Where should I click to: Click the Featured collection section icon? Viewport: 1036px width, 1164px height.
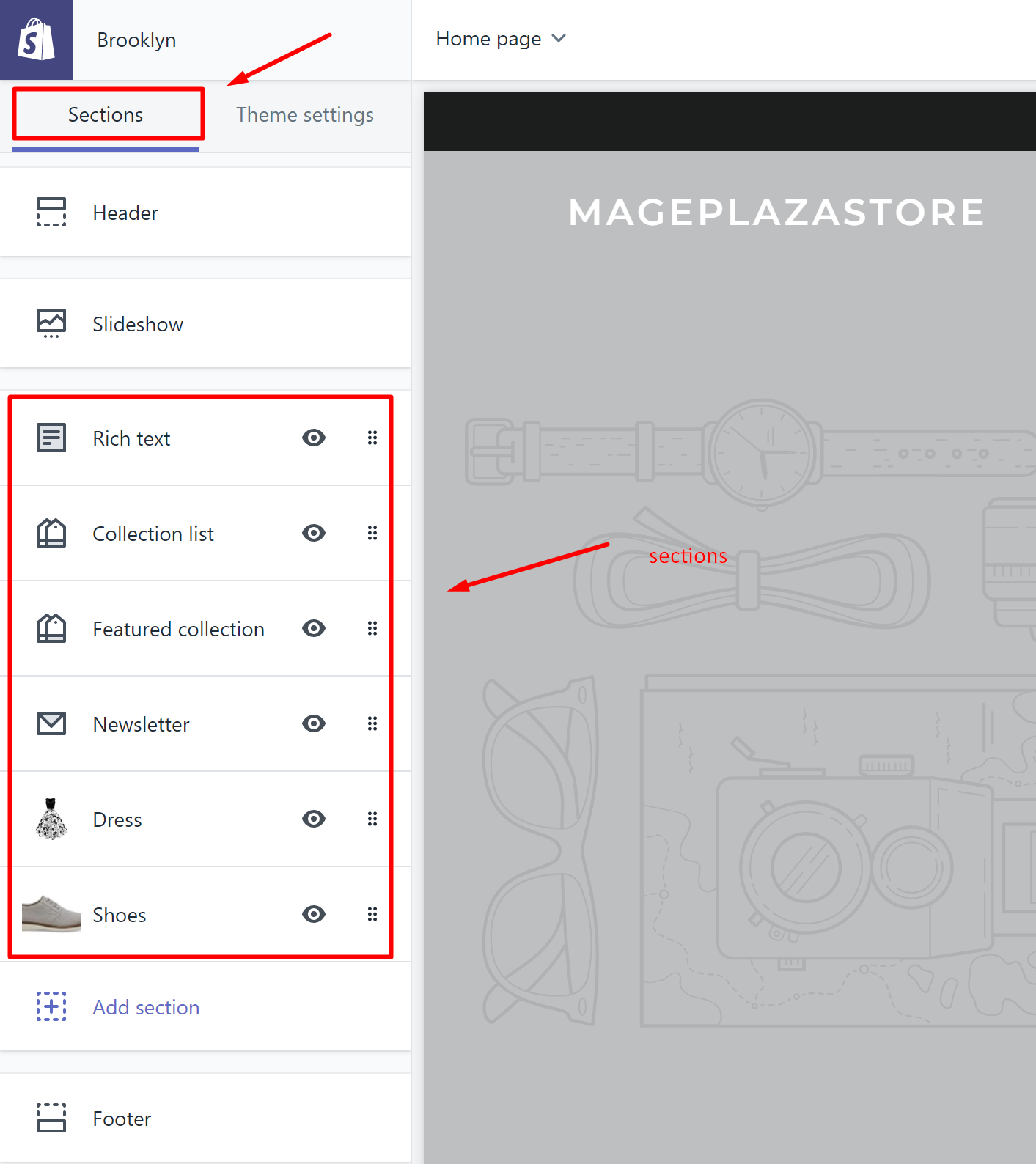point(51,628)
